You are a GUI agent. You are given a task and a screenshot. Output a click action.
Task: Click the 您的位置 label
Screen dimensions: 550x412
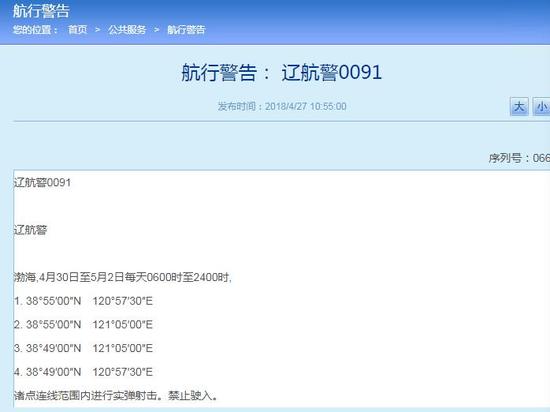(35, 30)
